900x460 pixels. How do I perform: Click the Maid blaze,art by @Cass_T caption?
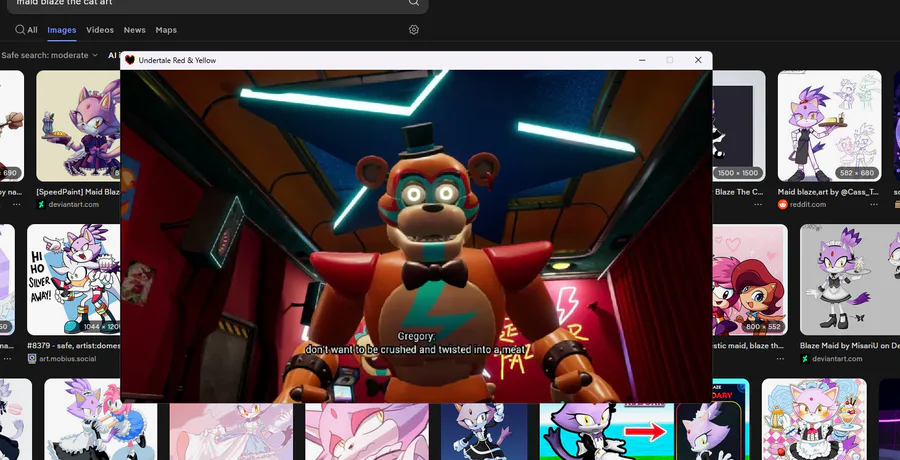click(x=828, y=192)
